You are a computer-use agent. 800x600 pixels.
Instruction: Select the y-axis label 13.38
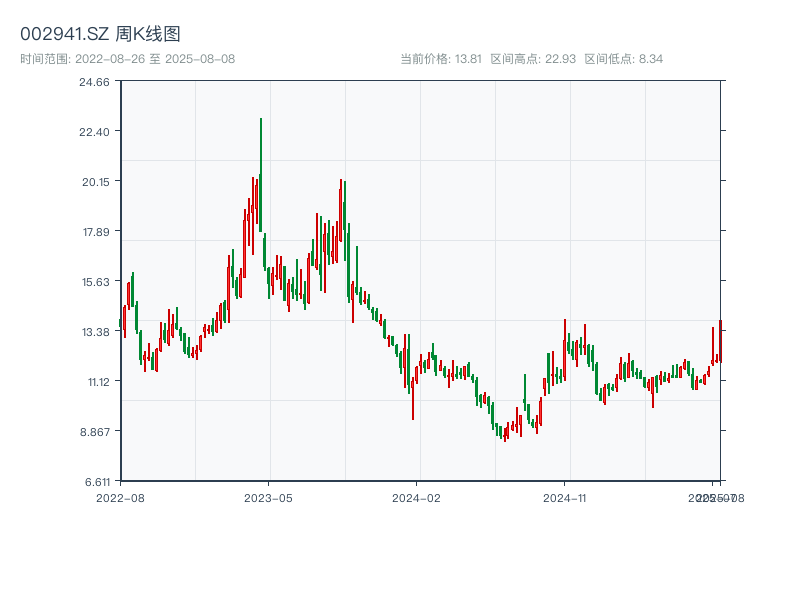(x=95, y=332)
